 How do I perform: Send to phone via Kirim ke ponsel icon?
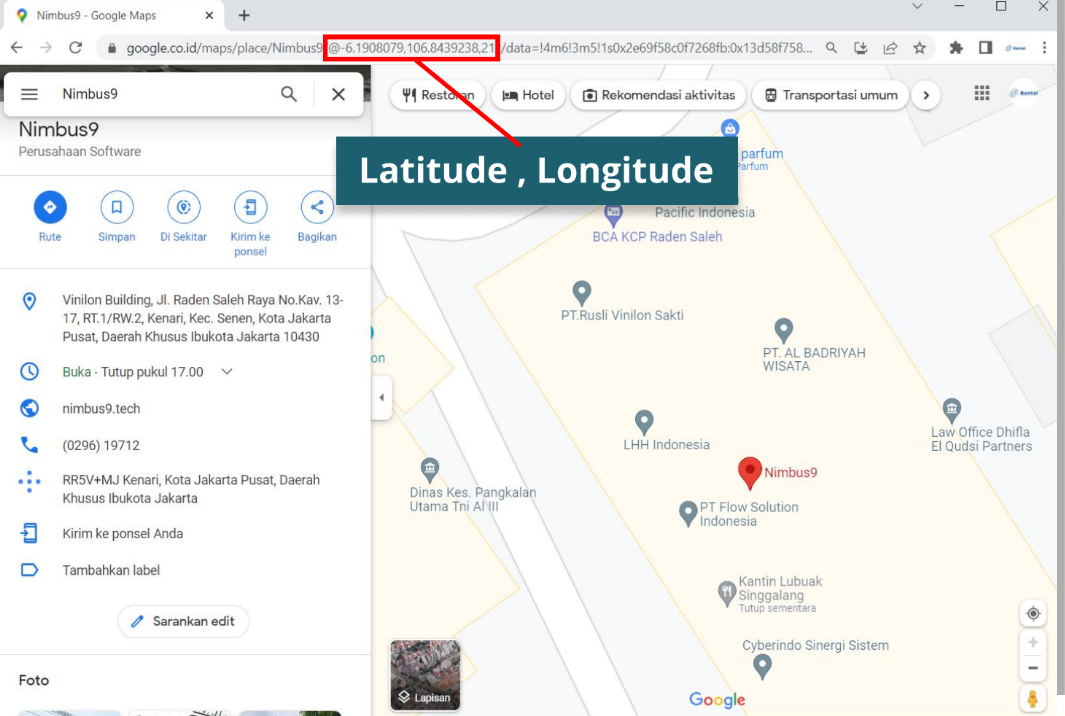(x=250, y=207)
